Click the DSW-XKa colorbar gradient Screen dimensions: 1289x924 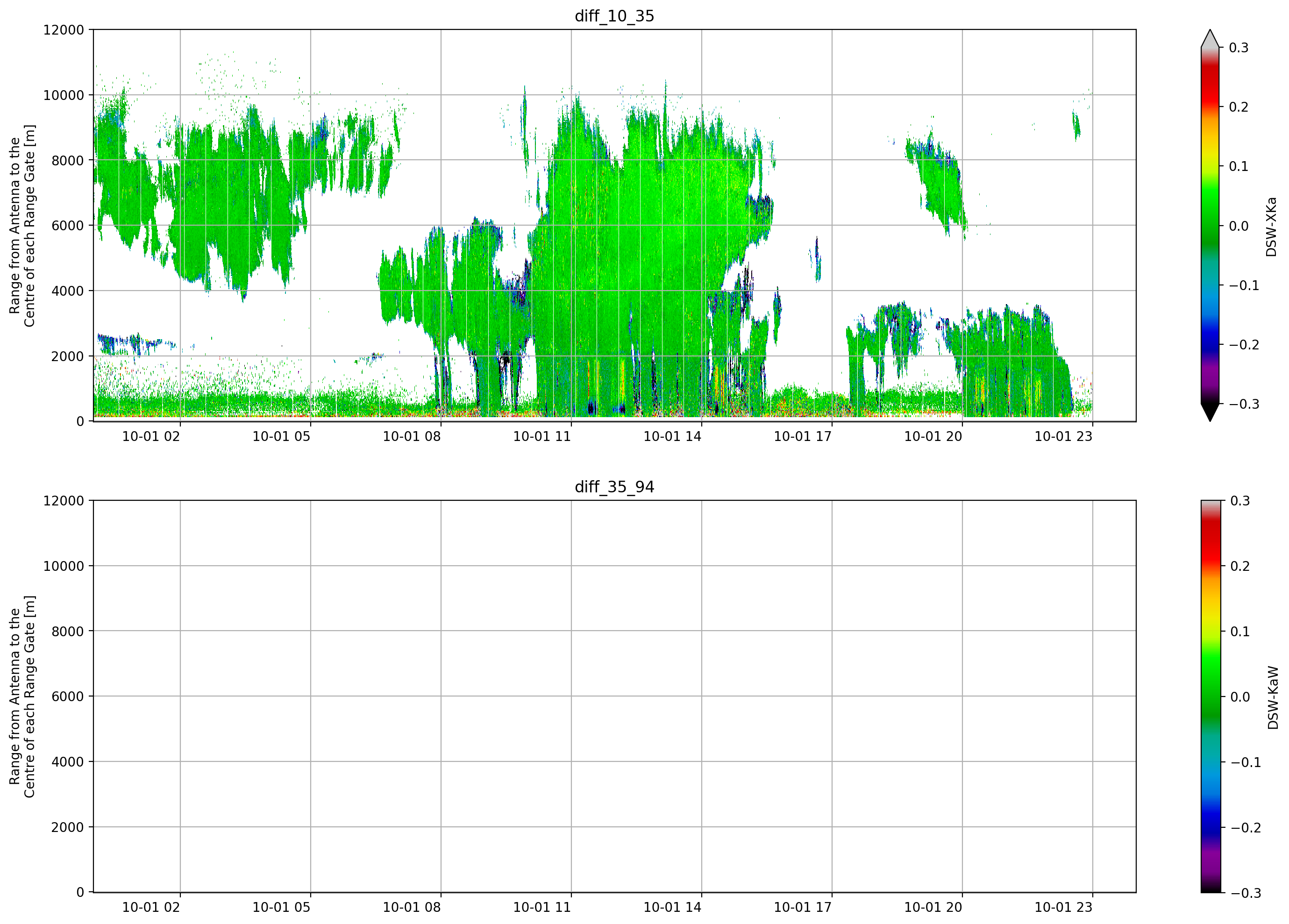coord(1210,226)
